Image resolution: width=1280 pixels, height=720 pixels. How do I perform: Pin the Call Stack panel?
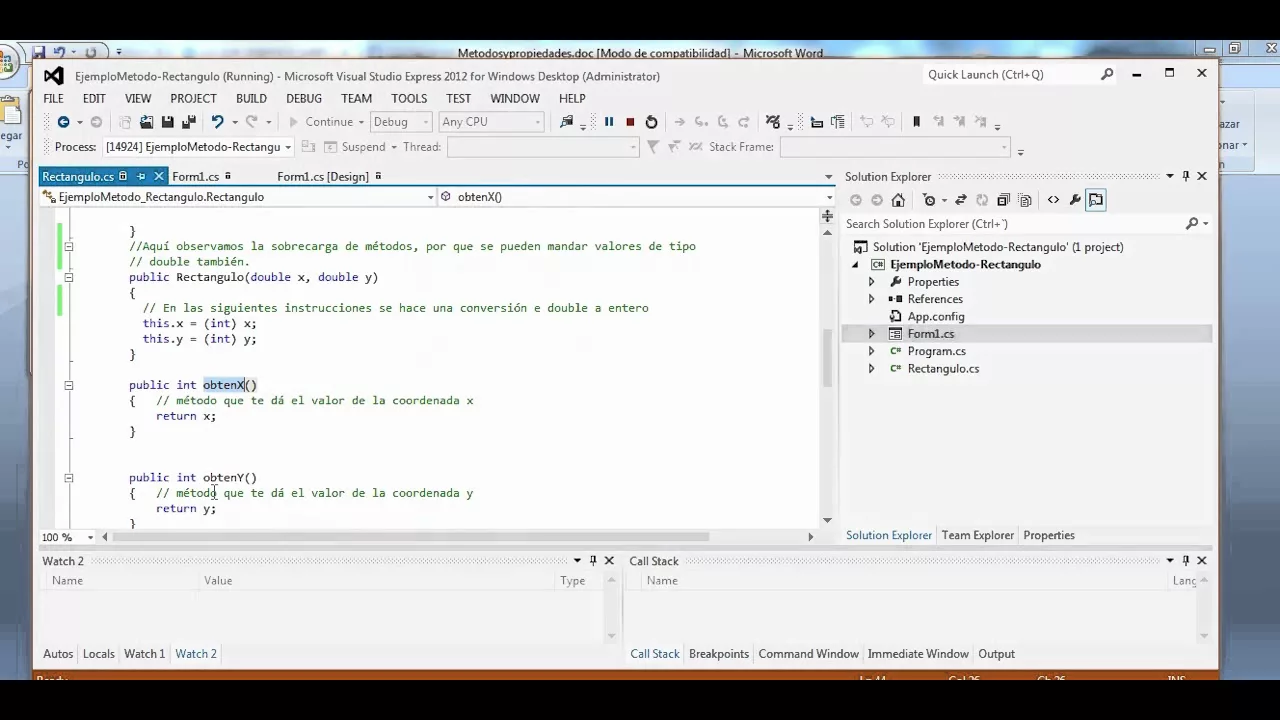tap(1186, 561)
